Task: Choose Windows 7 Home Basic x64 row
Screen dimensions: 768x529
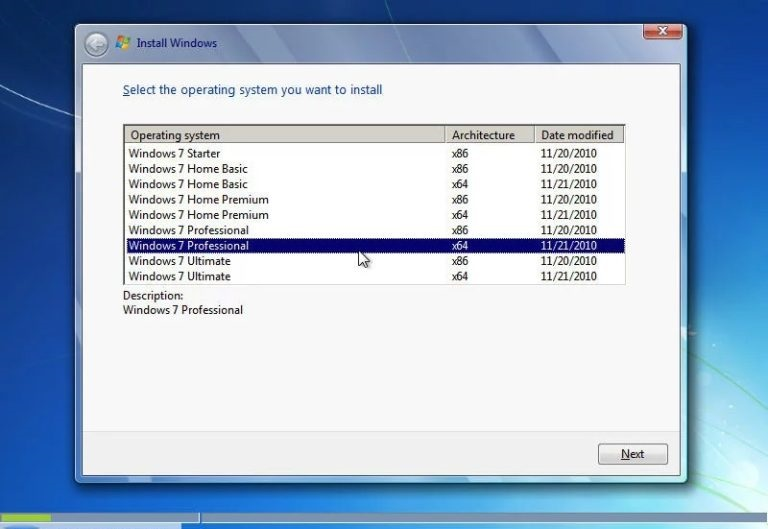Action: [x=188, y=184]
